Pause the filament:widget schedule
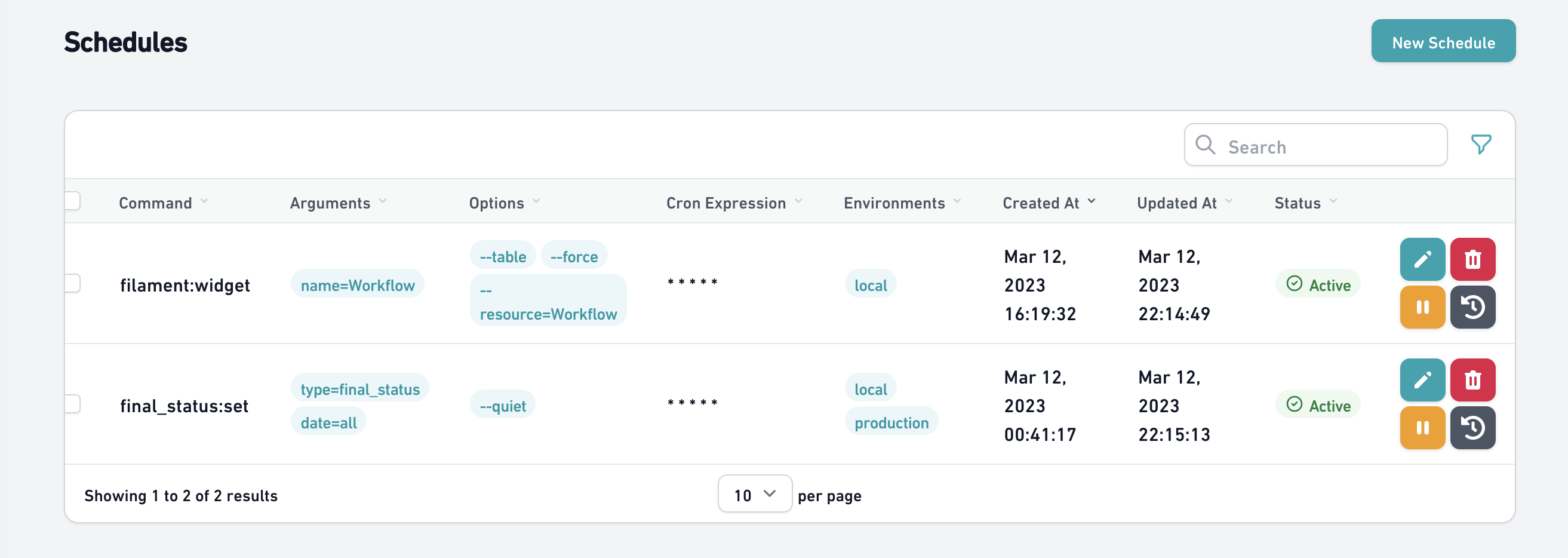 coord(1422,307)
